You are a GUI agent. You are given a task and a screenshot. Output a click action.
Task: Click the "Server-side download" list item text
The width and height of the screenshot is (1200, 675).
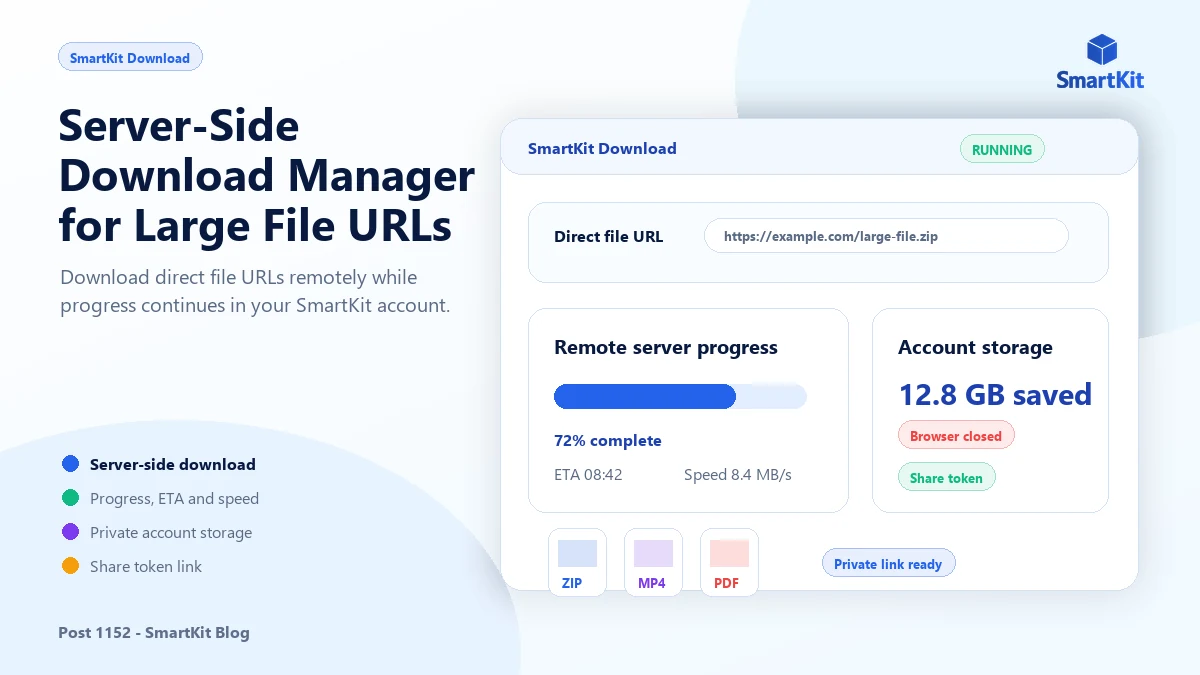tap(173, 464)
